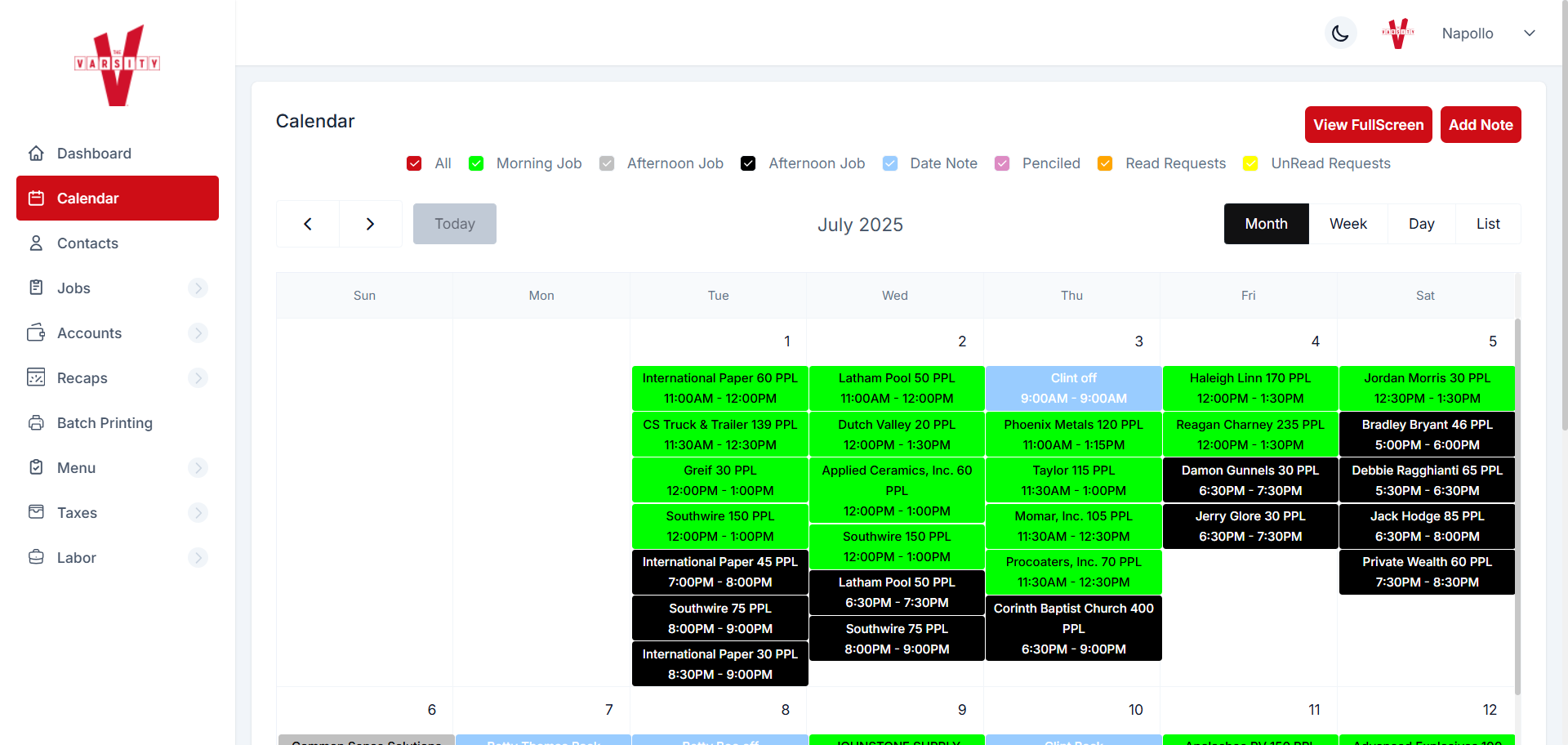1568x745 pixels.
Task: Toggle dark mode moon icon
Action: (1340, 33)
